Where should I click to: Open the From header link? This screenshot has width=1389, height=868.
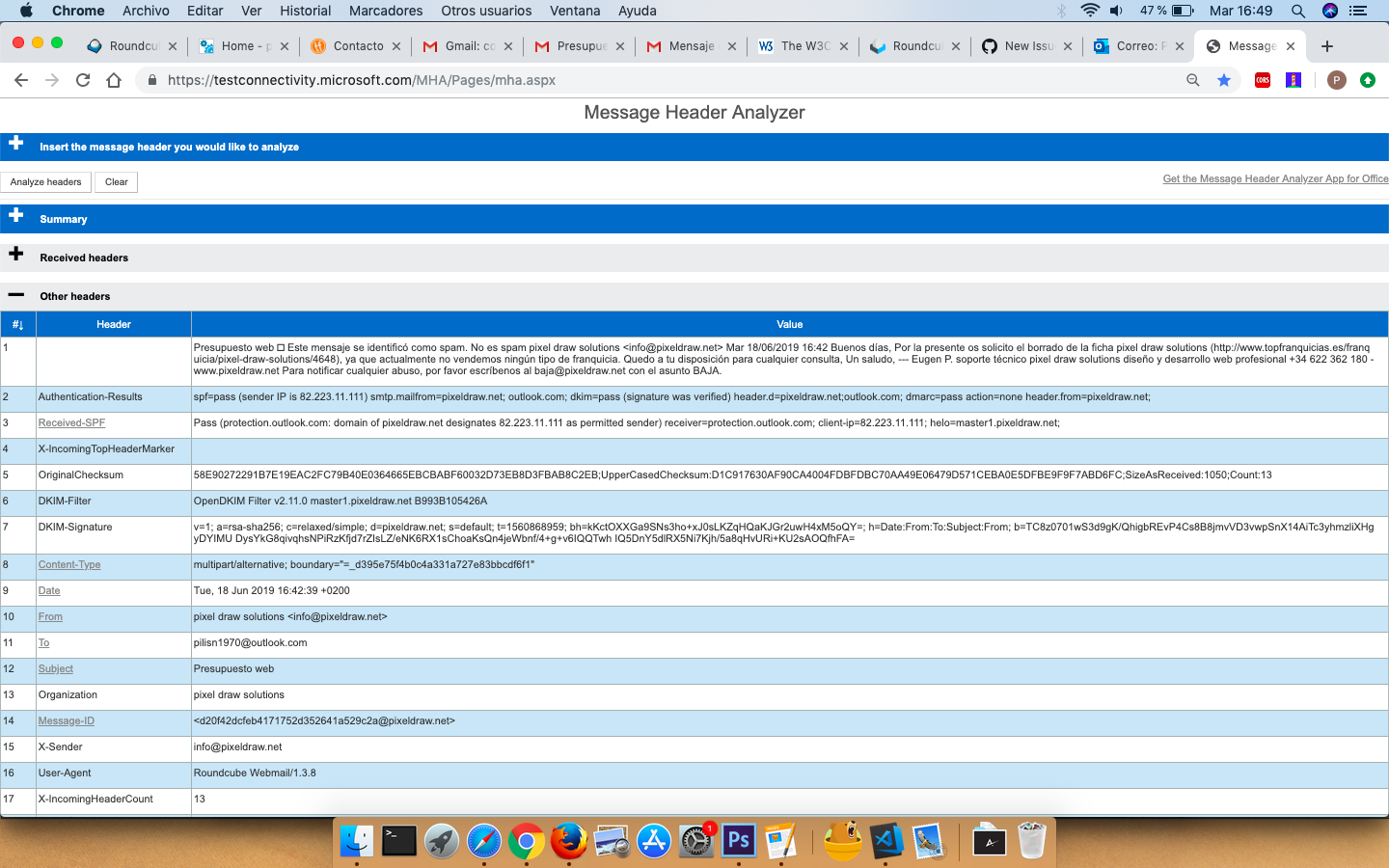click(50, 617)
